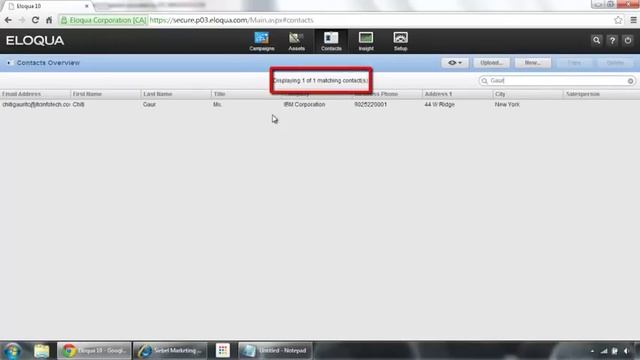Open the Campaigns section icon
This screenshot has width=640, height=360.
tap(262, 41)
